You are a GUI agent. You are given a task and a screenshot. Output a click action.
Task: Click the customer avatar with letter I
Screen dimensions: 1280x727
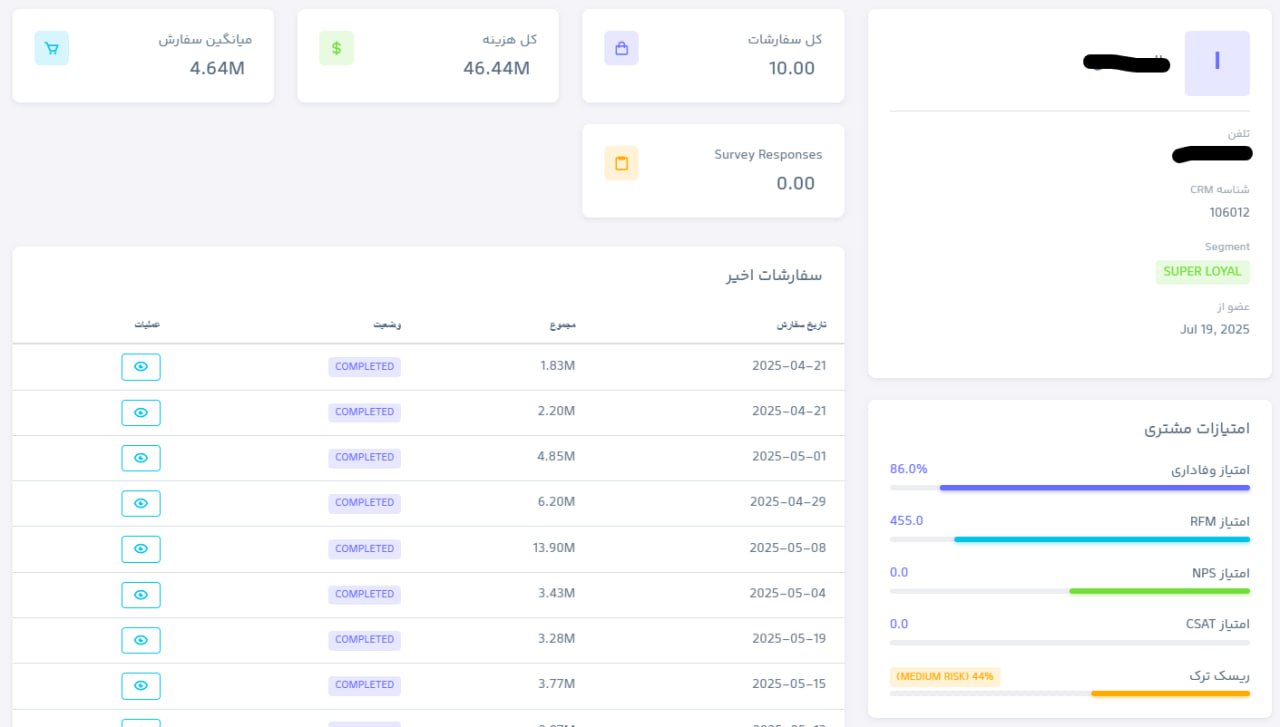point(1216,63)
